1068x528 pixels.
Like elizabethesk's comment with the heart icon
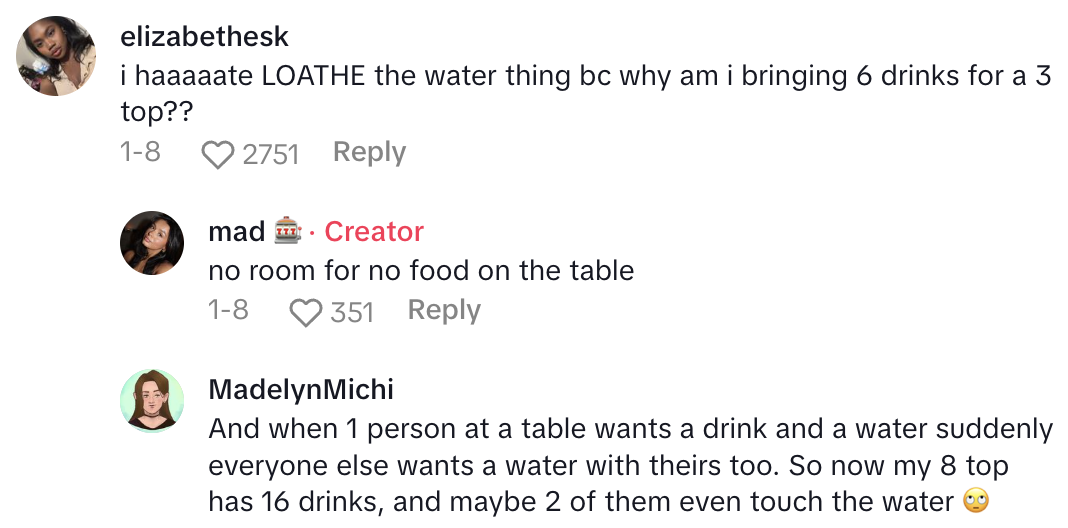pos(217,154)
